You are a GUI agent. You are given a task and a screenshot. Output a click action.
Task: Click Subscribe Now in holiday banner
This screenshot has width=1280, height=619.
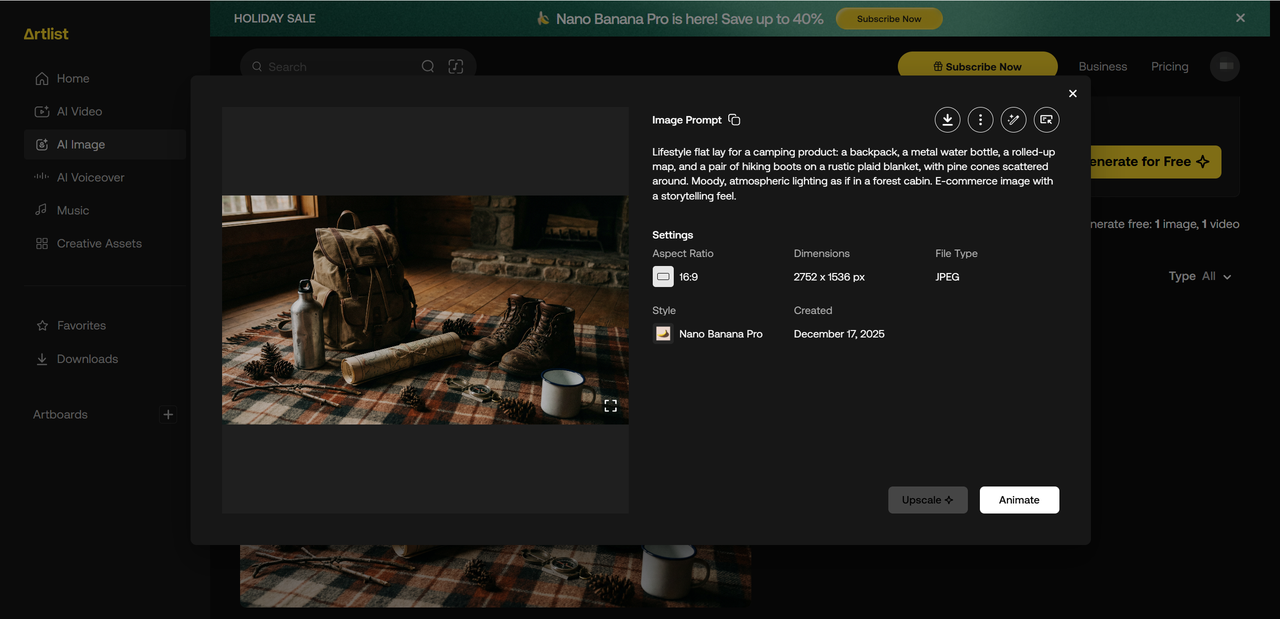[x=889, y=19]
